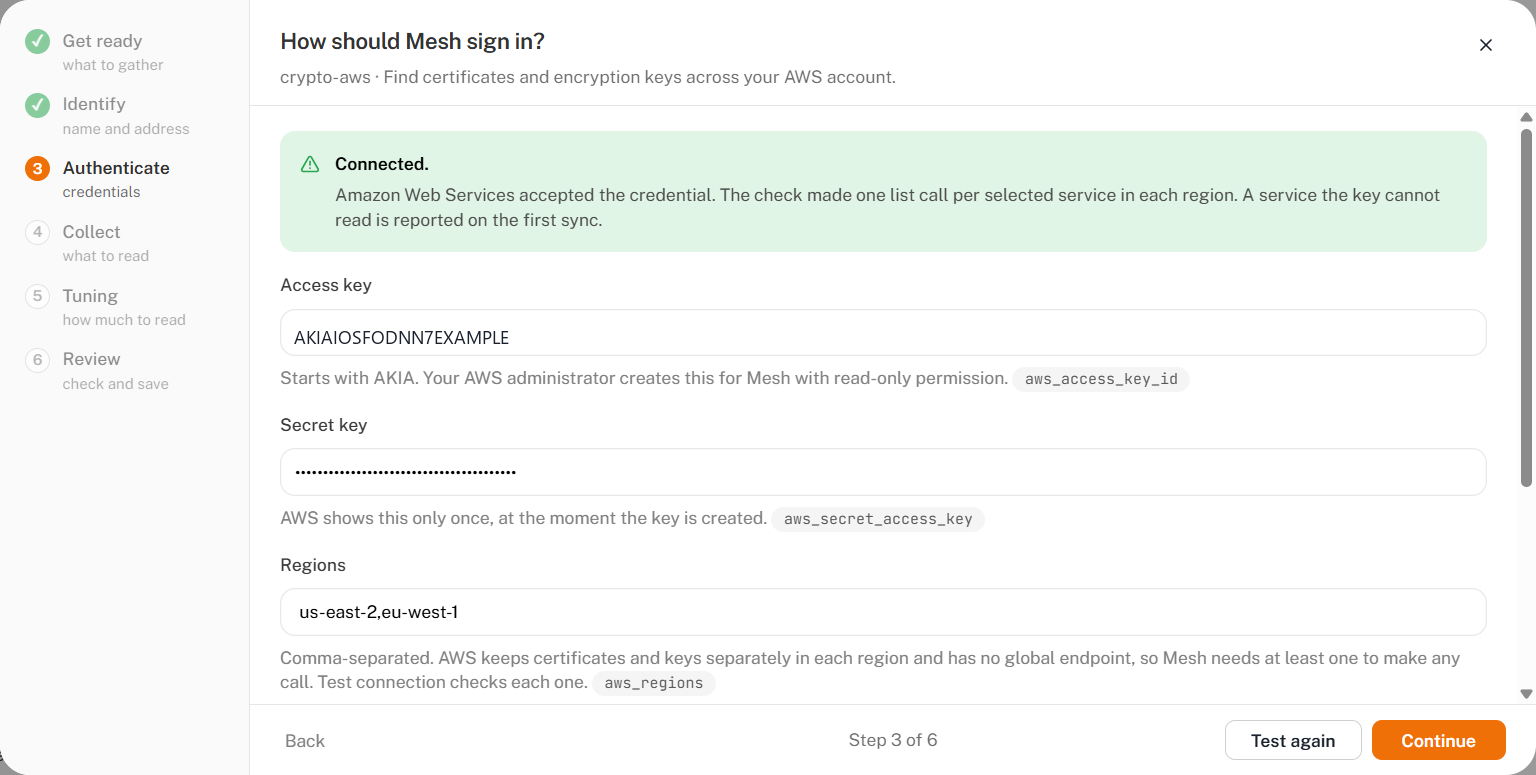Edit the Regions text field

[x=883, y=612]
